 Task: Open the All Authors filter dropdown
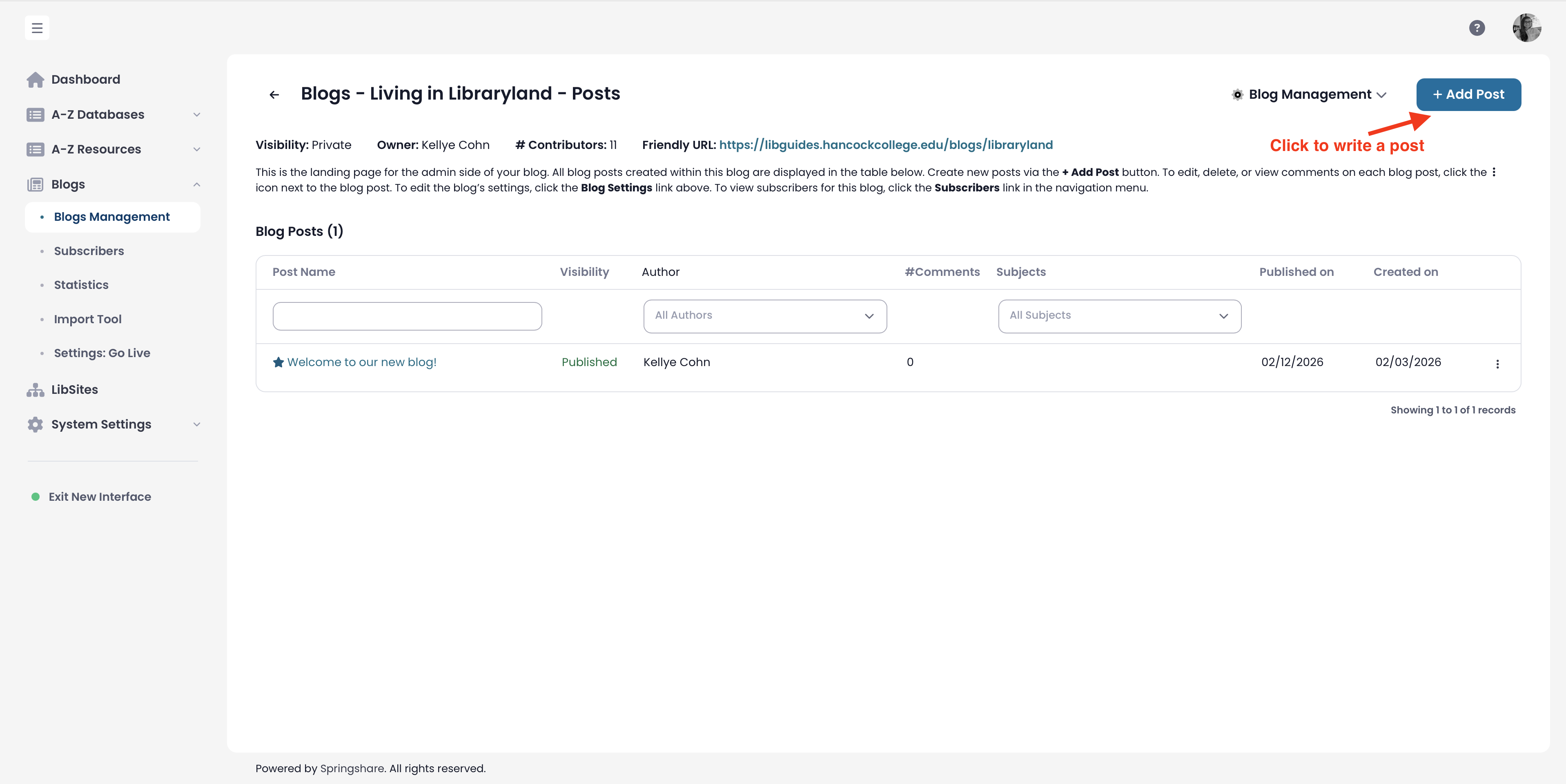point(765,316)
